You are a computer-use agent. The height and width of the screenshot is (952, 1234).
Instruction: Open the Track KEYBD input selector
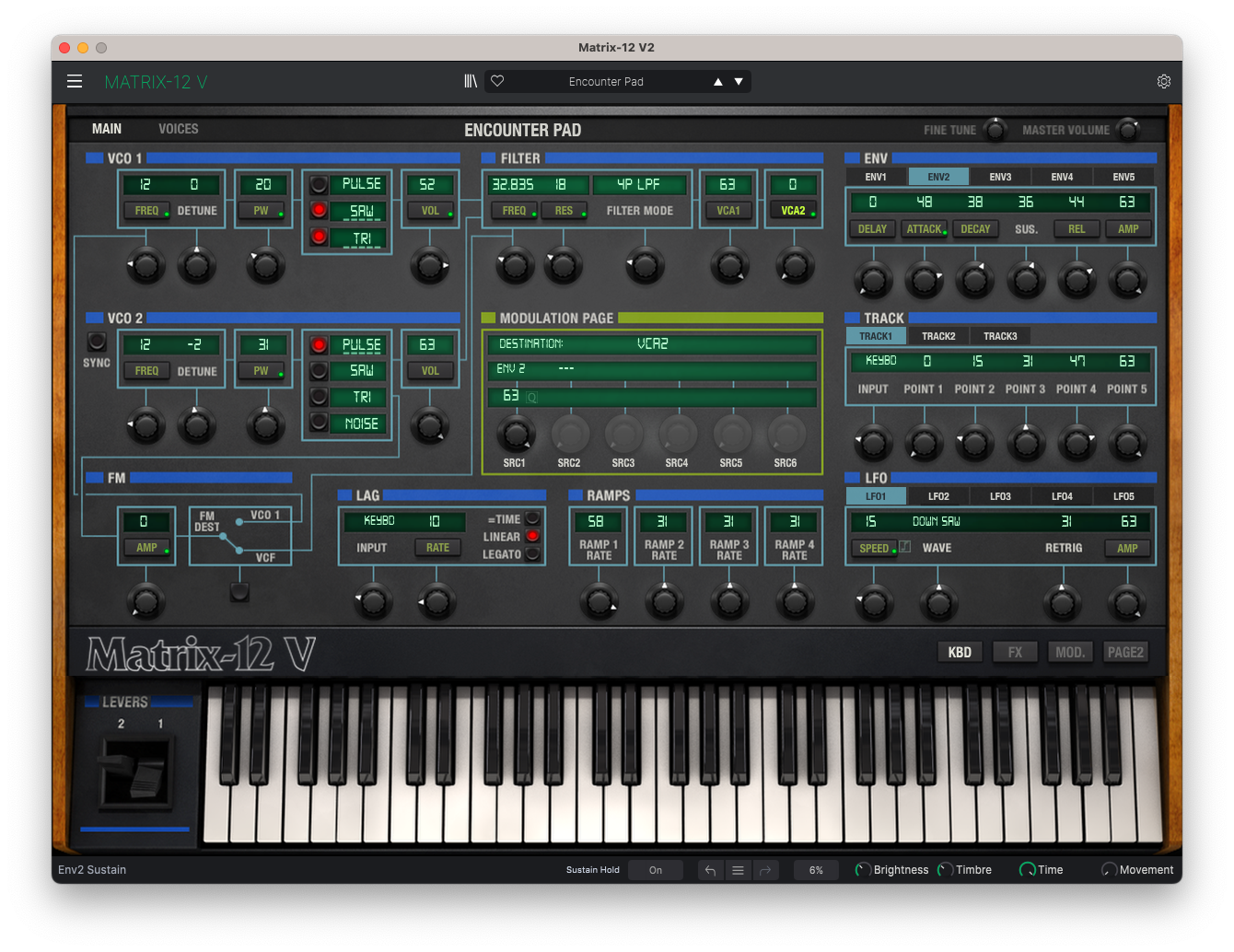click(881, 361)
